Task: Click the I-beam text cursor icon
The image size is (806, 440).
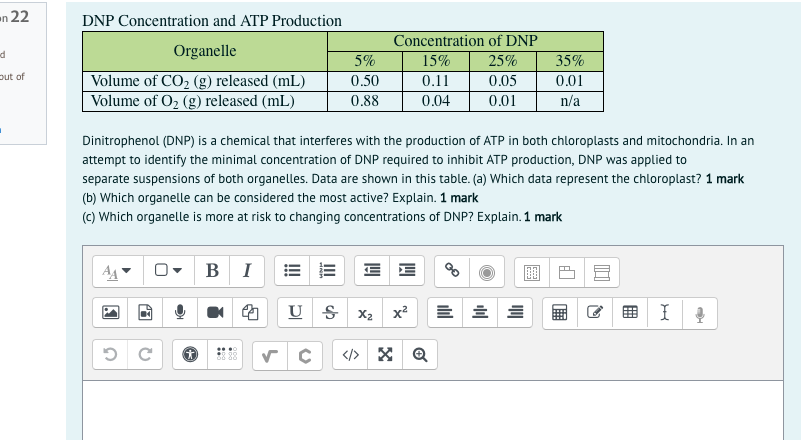Action: 665,313
